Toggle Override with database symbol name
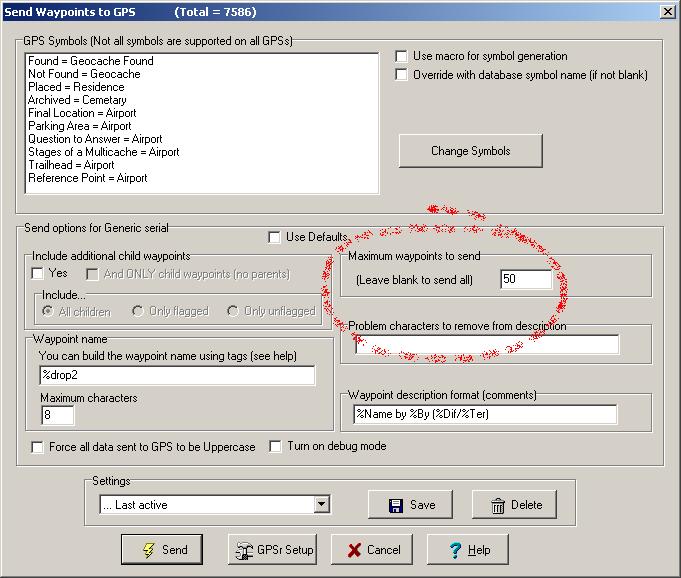Image resolution: width=681 pixels, height=578 pixels. pyautogui.click(x=402, y=75)
